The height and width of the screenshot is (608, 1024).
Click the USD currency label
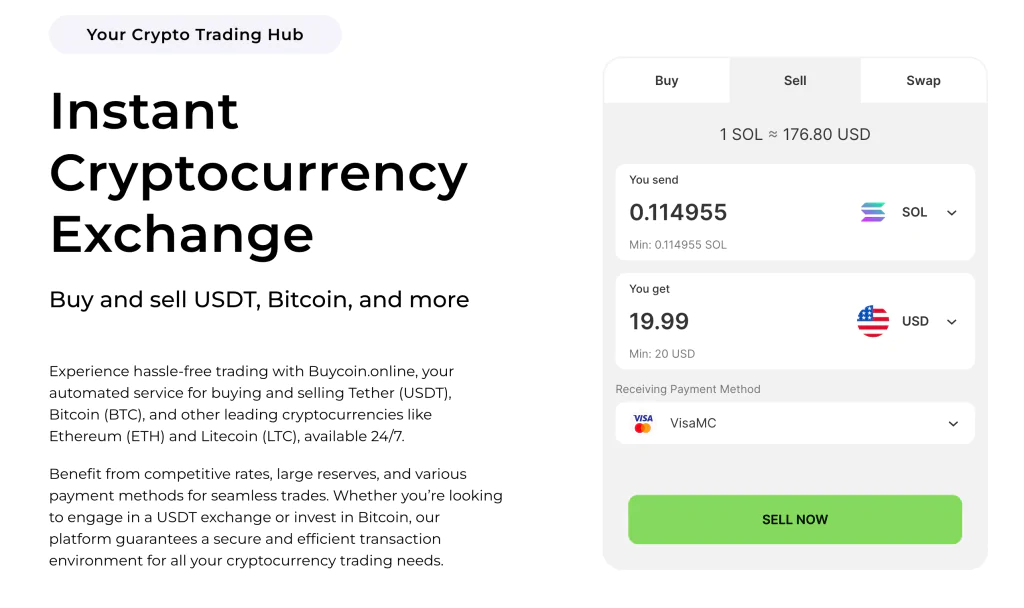(914, 321)
